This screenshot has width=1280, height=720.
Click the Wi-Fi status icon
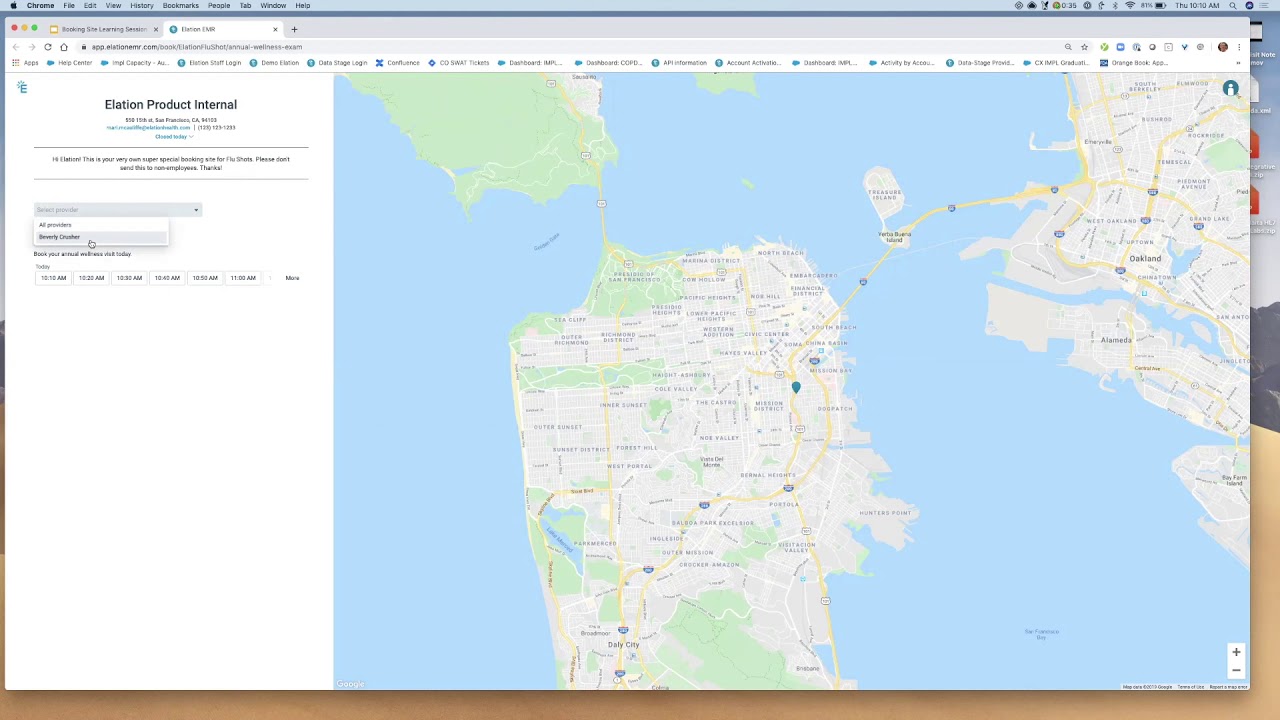click(1130, 6)
